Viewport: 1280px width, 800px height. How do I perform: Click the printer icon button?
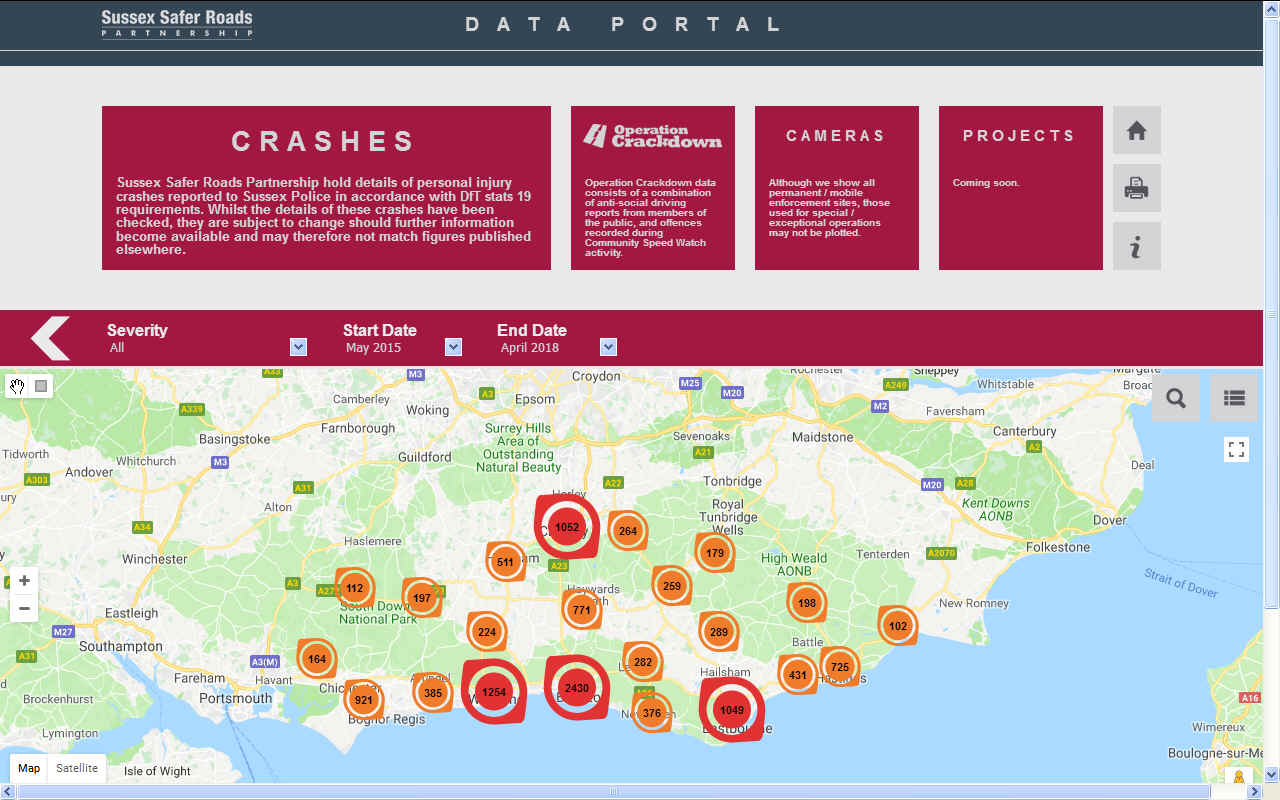coord(1137,188)
